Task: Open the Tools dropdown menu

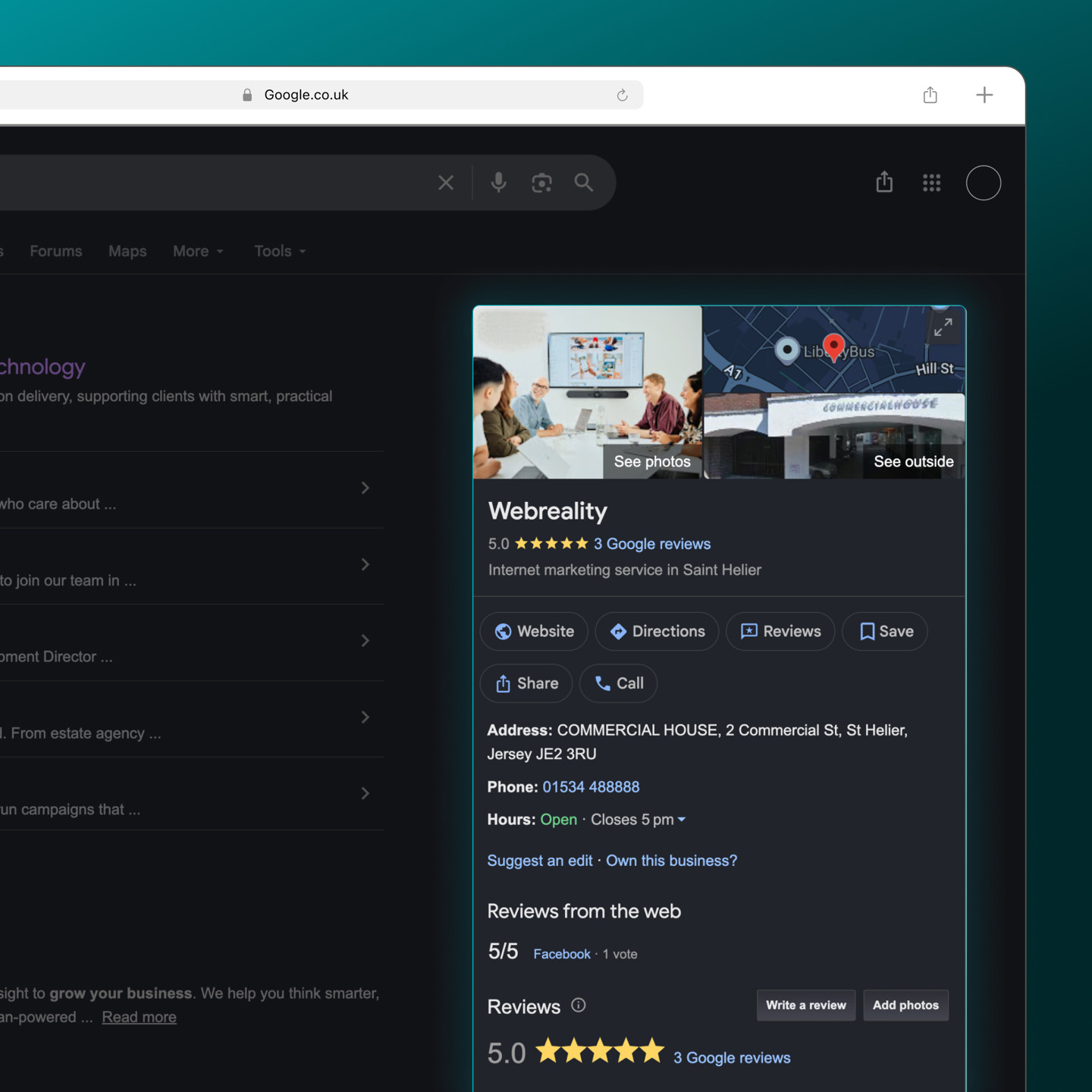Action: pyautogui.click(x=281, y=251)
